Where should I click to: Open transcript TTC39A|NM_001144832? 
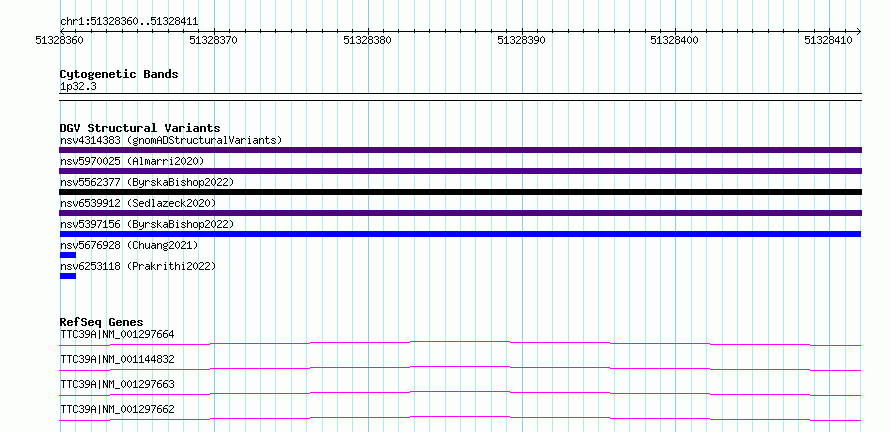coord(117,359)
